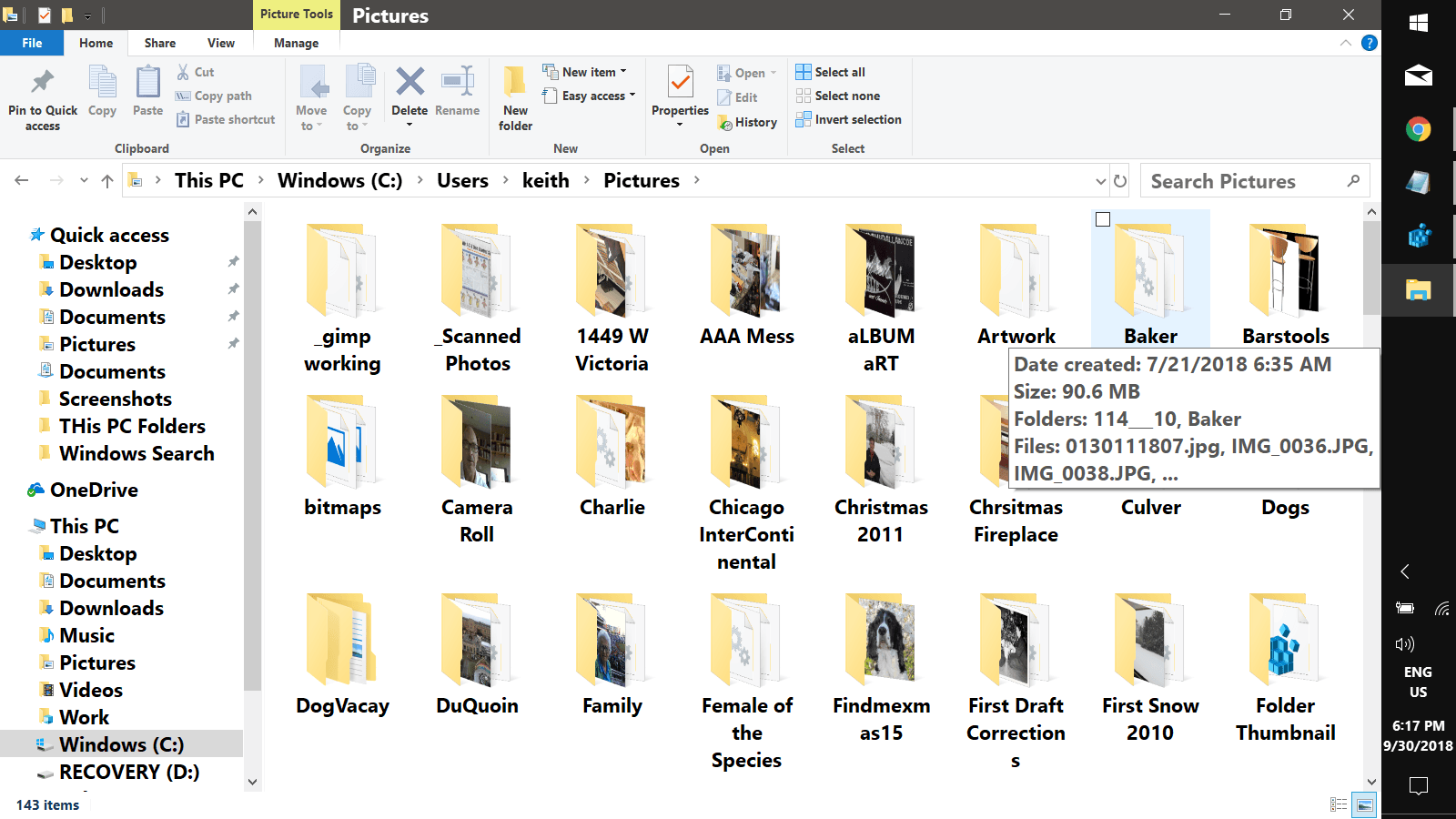Select Music under This PC
Image resolution: width=1456 pixels, height=819 pixels.
86,635
